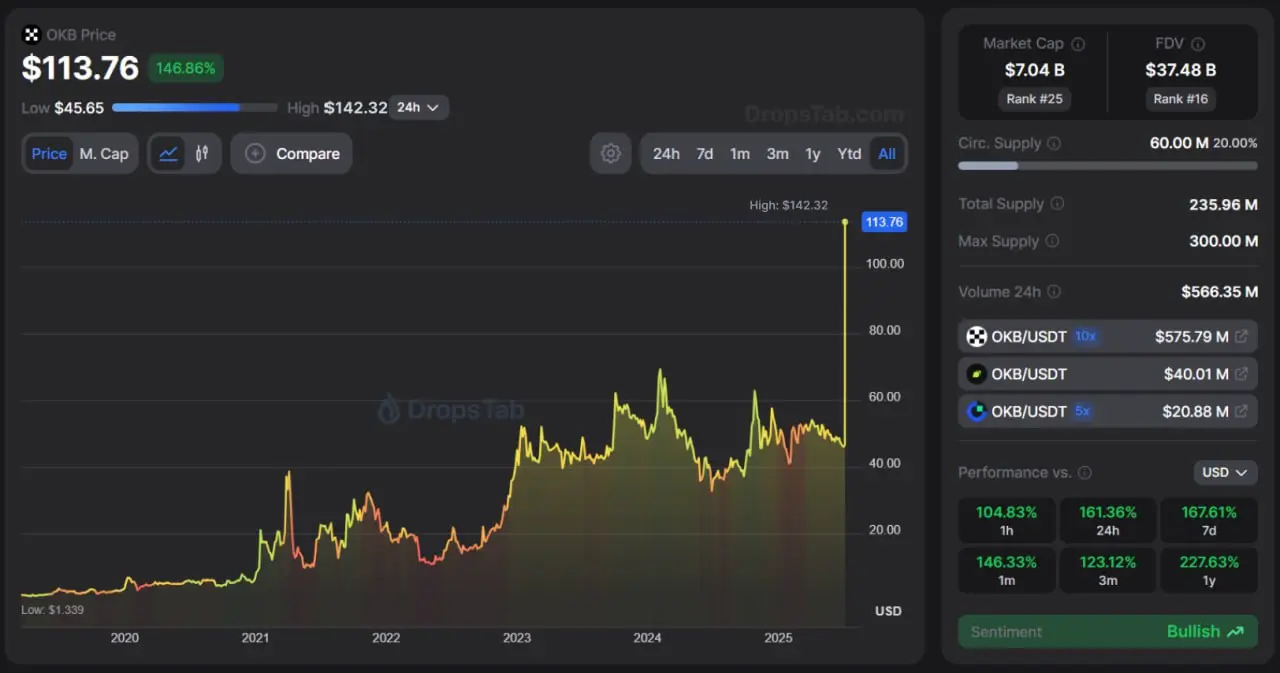1280x673 pixels.
Task: Select the Ytd timeframe tab
Action: 849,154
